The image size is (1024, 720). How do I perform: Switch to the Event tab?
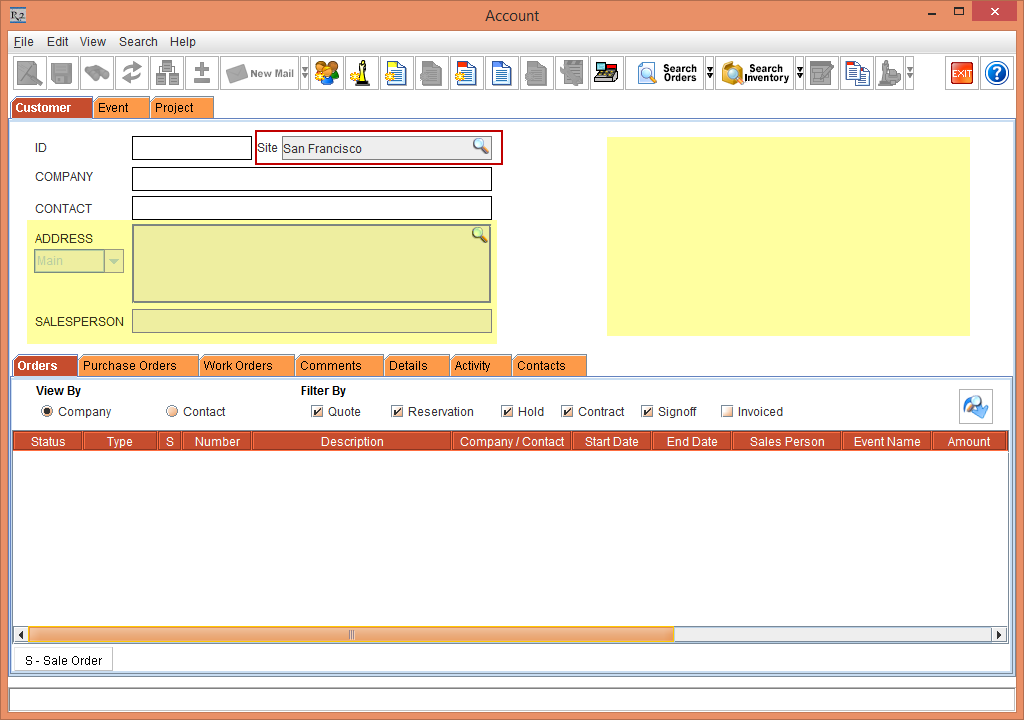[120, 107]
